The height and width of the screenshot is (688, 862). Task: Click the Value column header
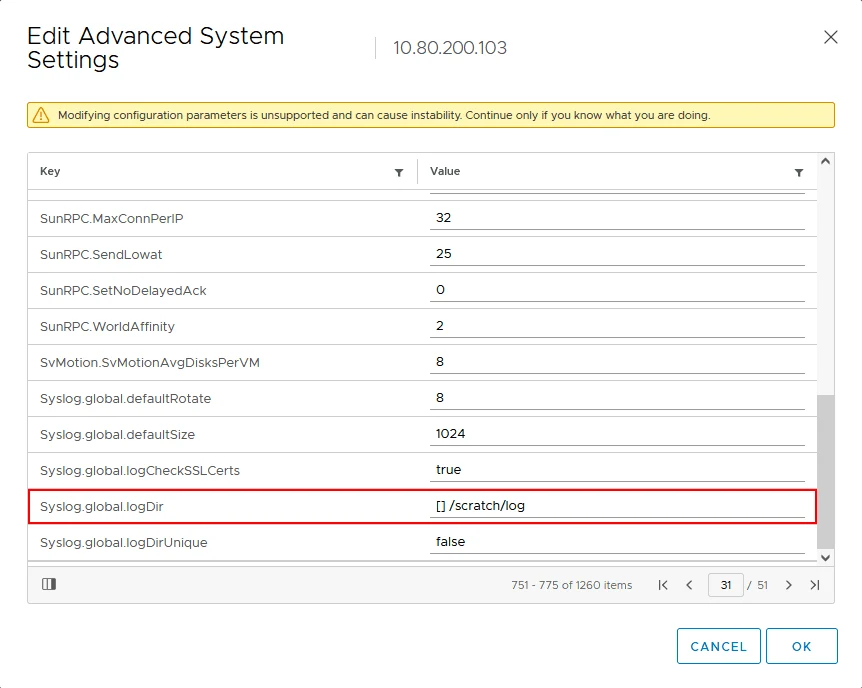(445, 171)
